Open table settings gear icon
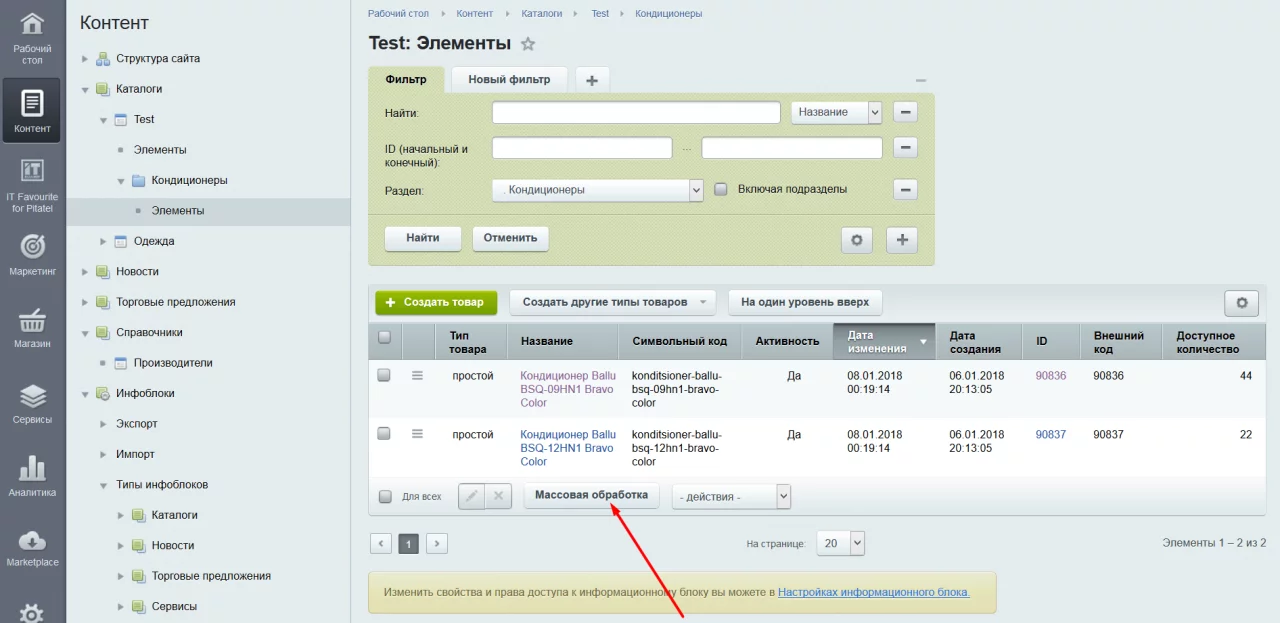This screenshot has width=1280, height=623. click(x=1241, y=303)
